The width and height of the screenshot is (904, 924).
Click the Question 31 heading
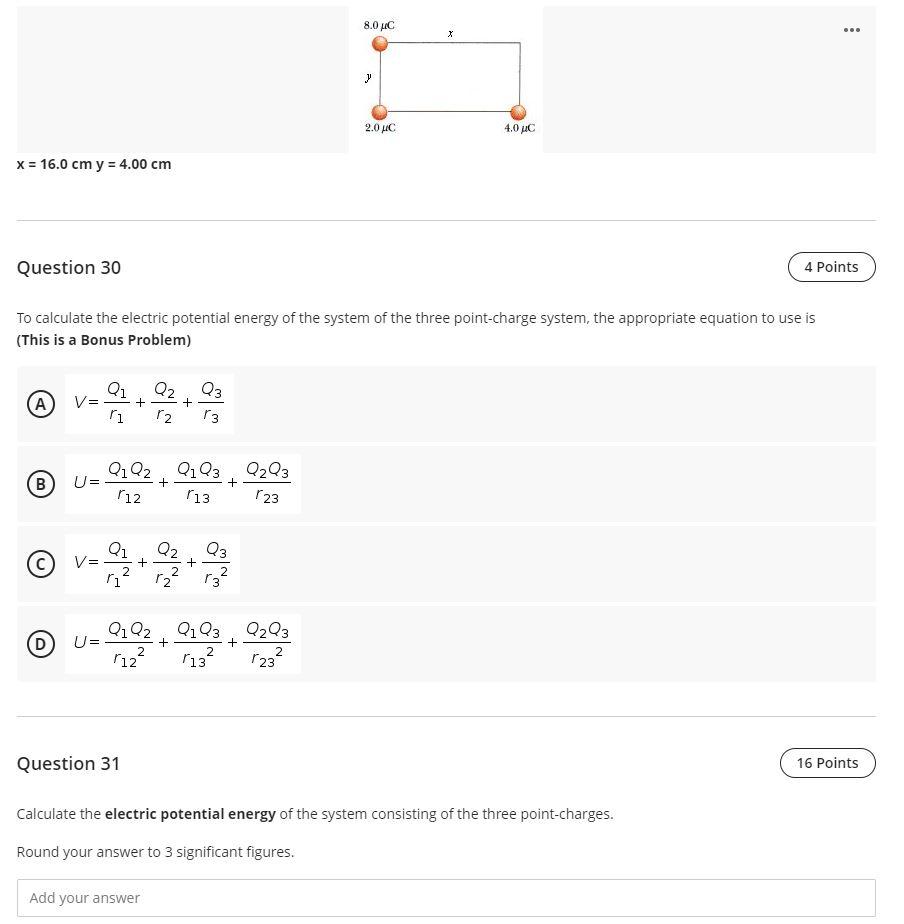click(x=68, y=763)
